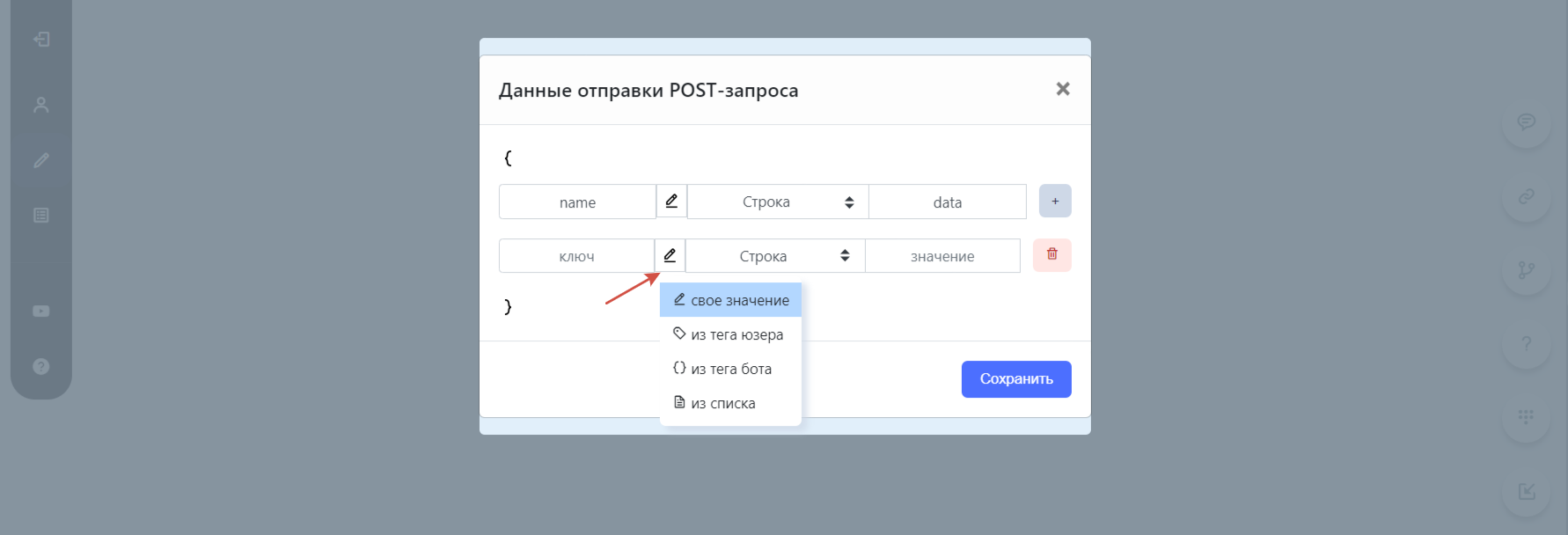The image size is (1568, 535).
Task: Open the help question icon in left sidebar
Action: pos(41,367)
